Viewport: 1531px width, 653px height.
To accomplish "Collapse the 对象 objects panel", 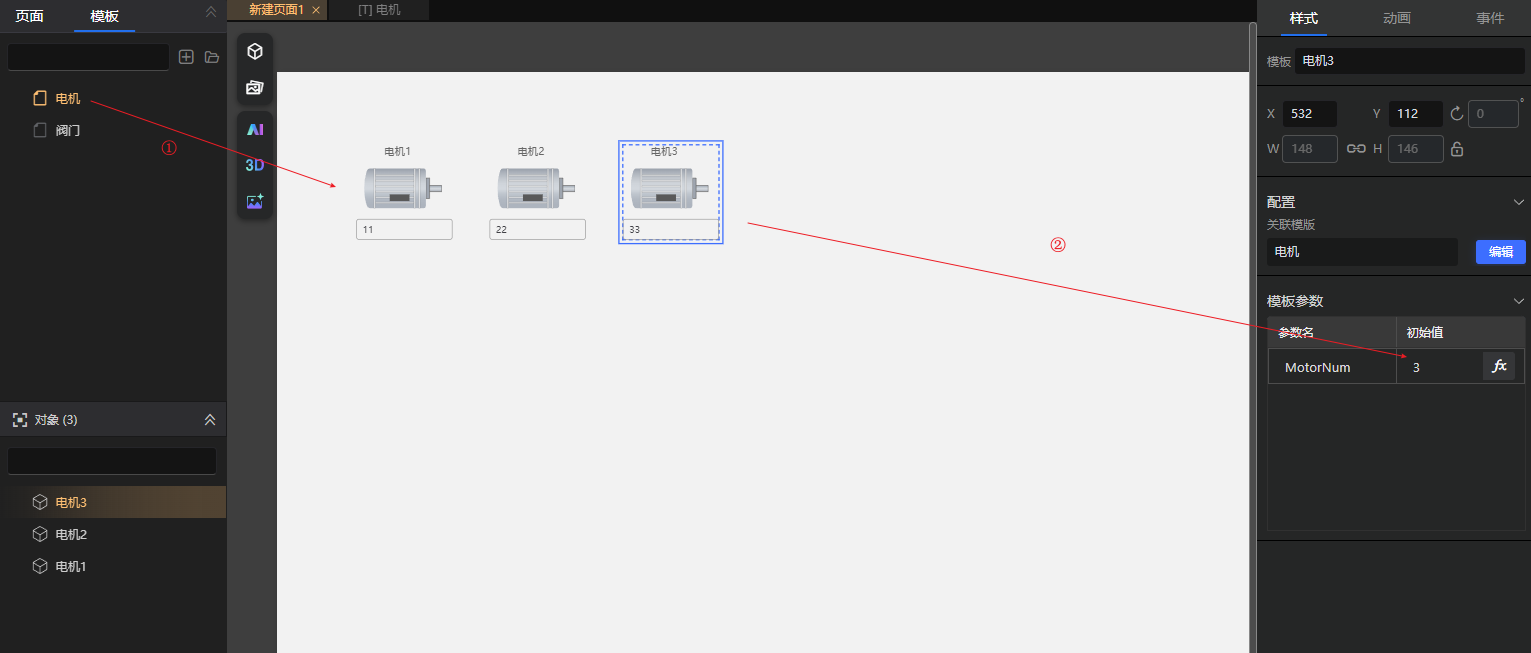I will tap(210, 420).
